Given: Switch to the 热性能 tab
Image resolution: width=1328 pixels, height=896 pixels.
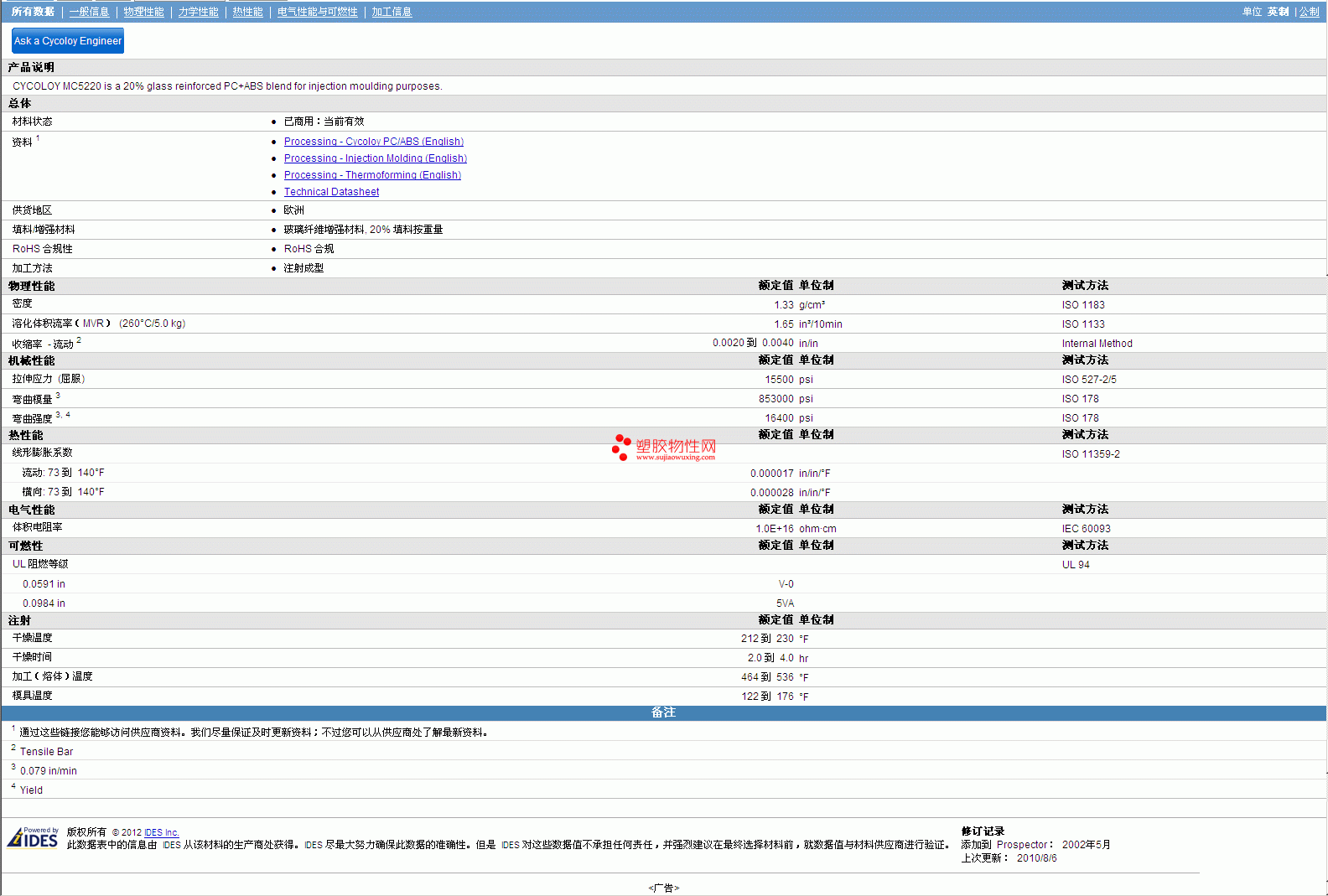Looking at the screenshot, I should coord(247,12).
